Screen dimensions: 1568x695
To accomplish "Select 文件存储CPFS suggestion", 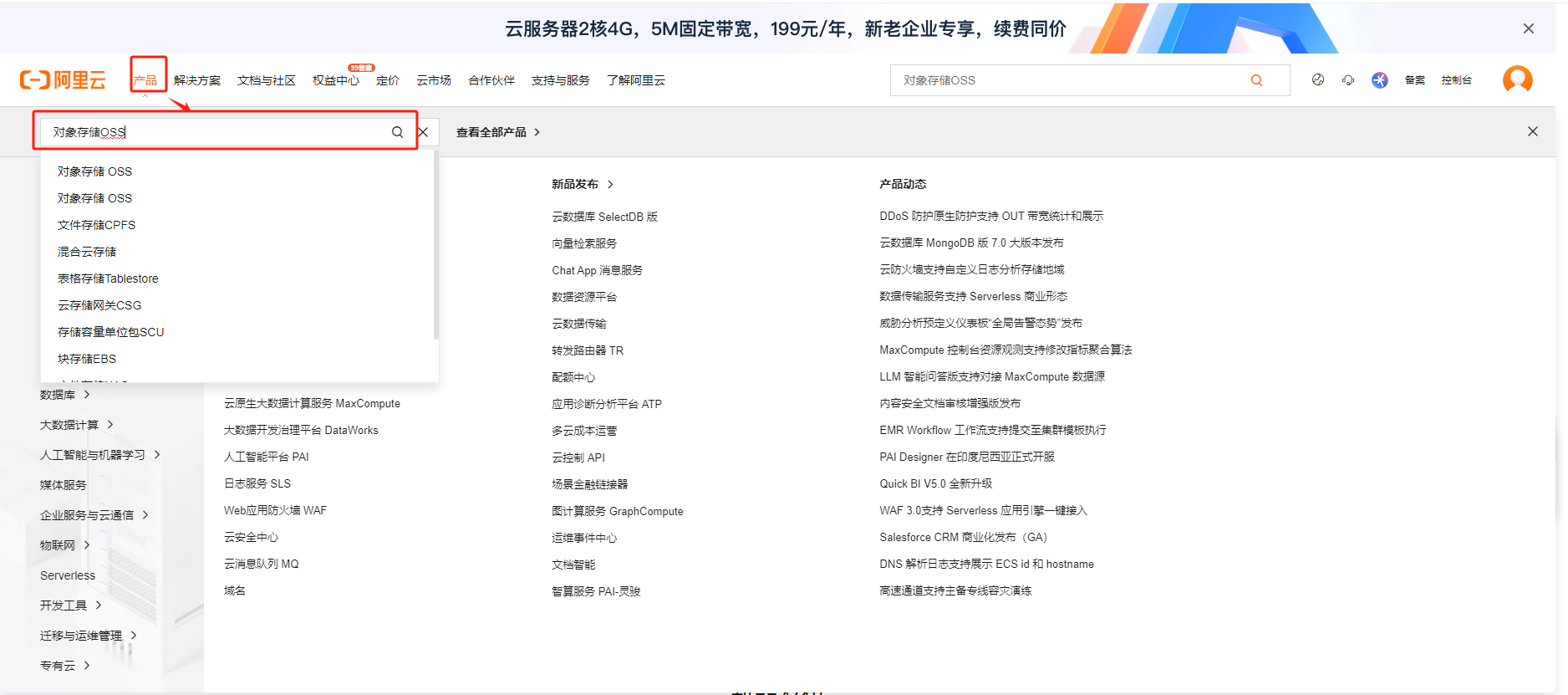I will (x=96, y=225).
